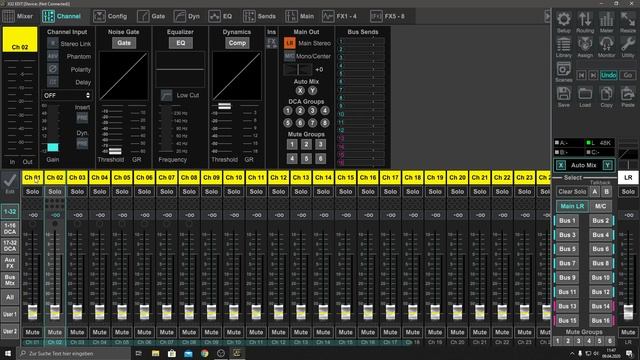This screenshot has width=640, height=360.
Task: Open the FX1 - 4 tab
Action: 340,16
